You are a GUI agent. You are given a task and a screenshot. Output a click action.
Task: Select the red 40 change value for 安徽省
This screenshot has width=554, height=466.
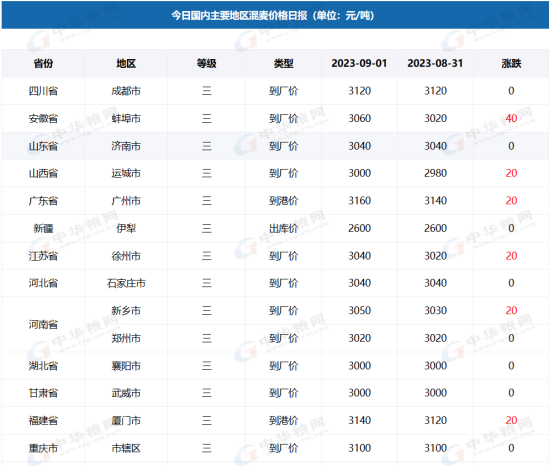[x=511, y=118]
